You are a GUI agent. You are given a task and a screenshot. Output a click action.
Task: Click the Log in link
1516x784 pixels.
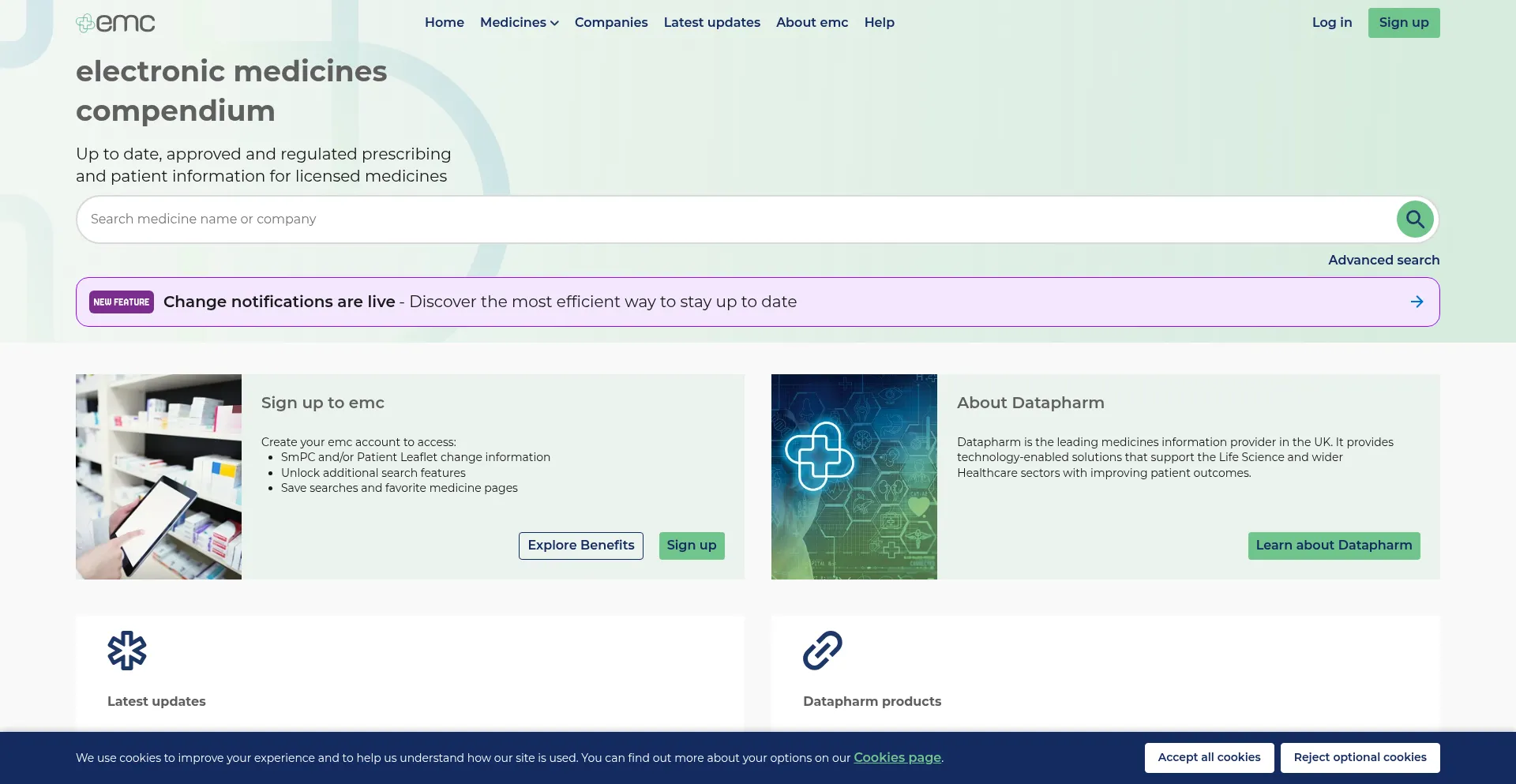coord(1332,23)
